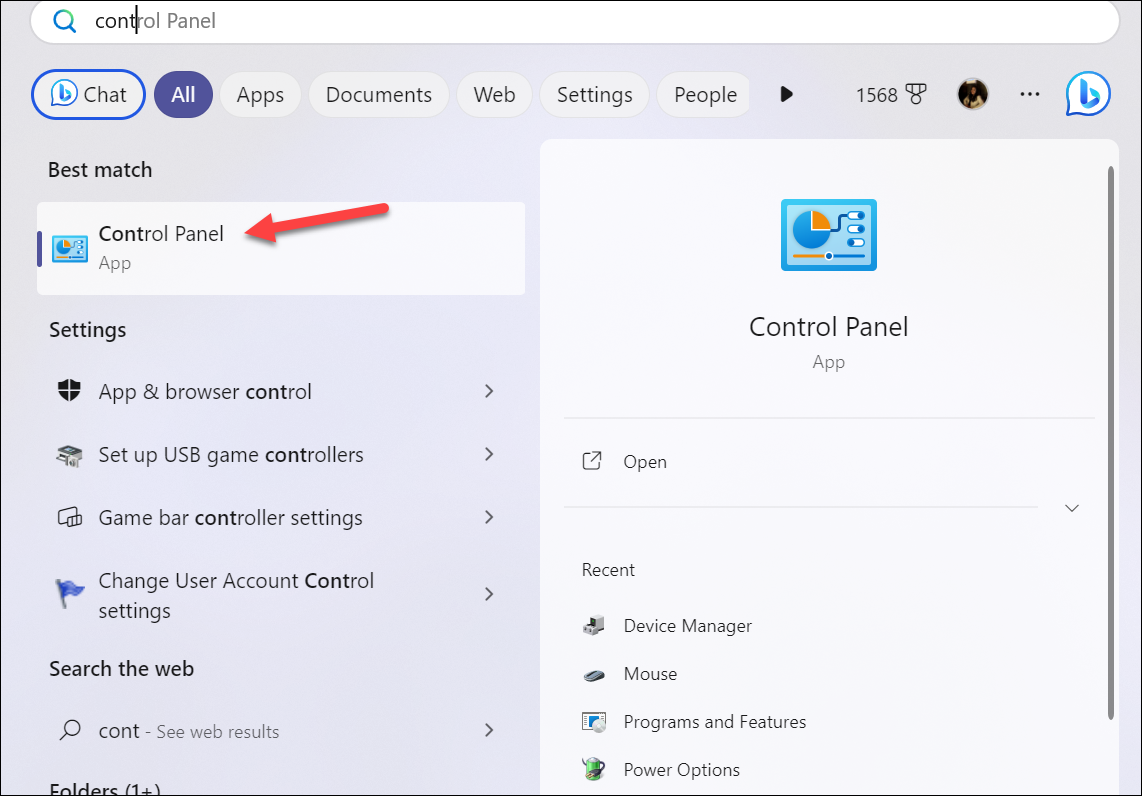Open the three-dot more options menu

point(1030,94)
